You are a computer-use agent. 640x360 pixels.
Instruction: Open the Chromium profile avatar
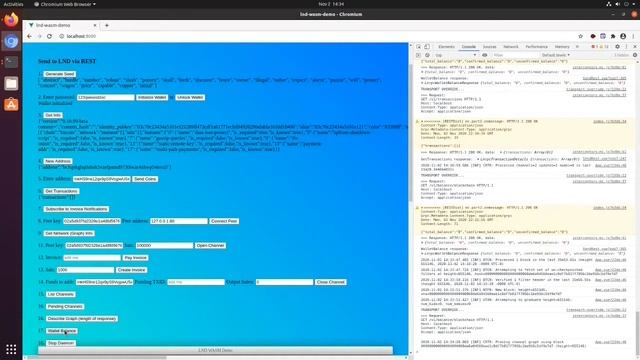623,36
